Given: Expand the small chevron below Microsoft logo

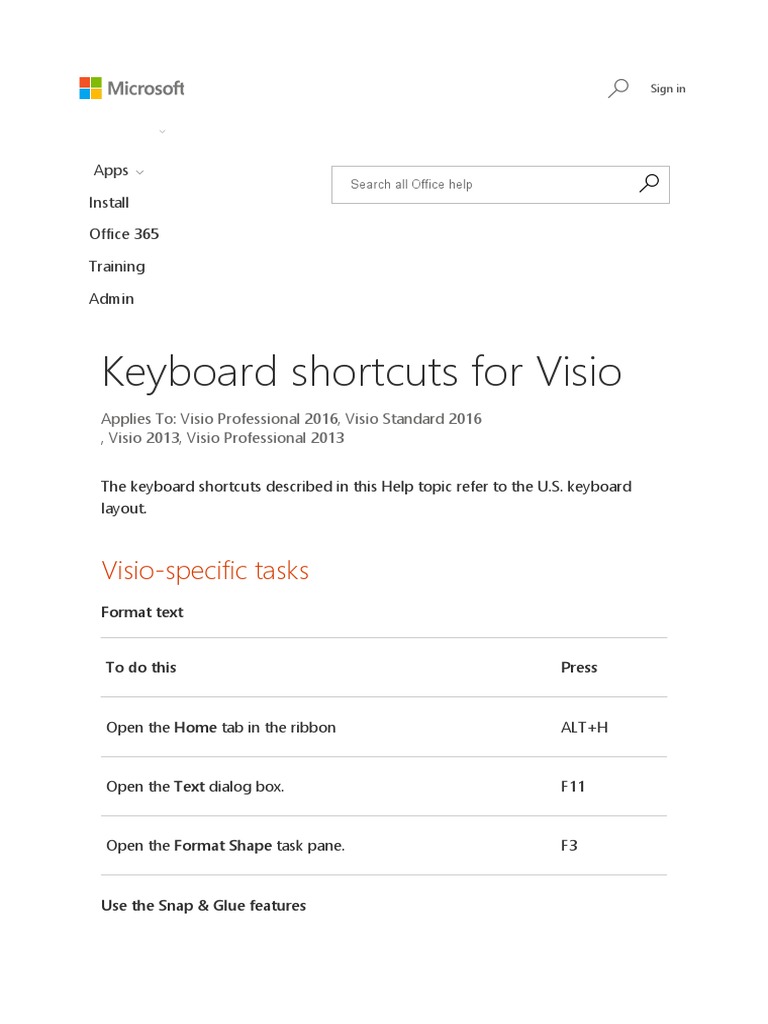Looking at the screenshot, I should coord(162,131).
